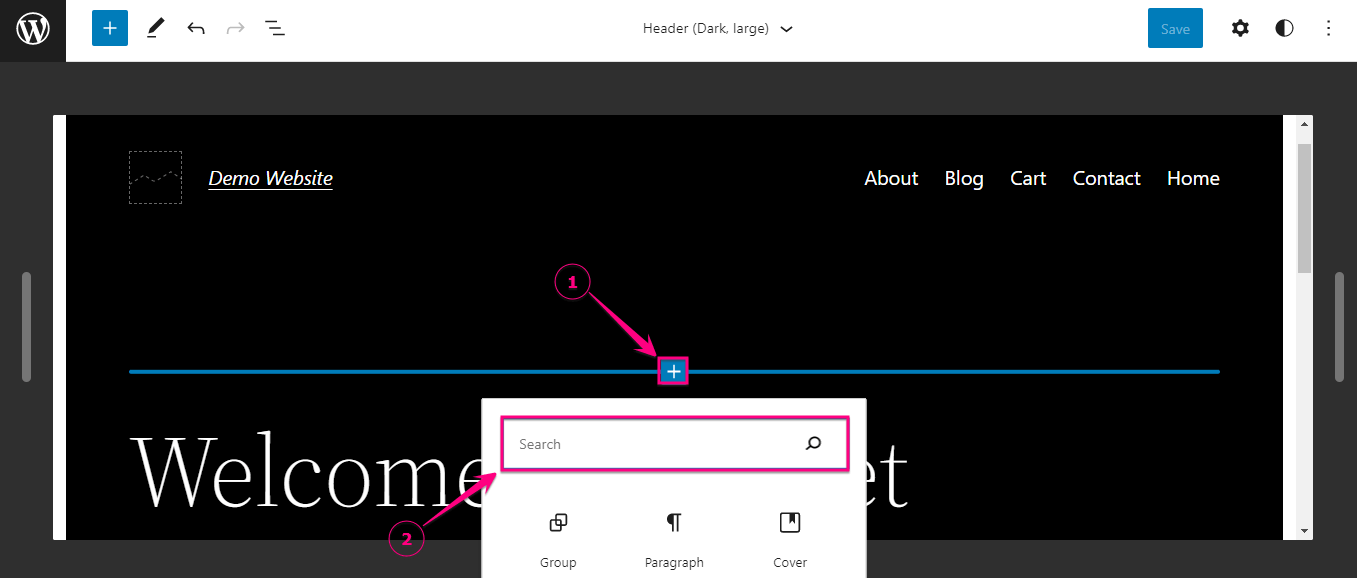The image size is (1357, 578).
Task: Click the canvas scrollbar up arrow
Action: (1304, 125)
